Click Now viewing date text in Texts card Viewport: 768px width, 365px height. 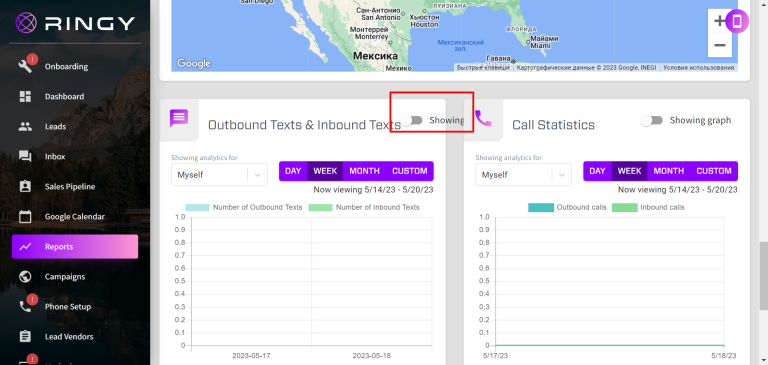click(x=373, y=190)
